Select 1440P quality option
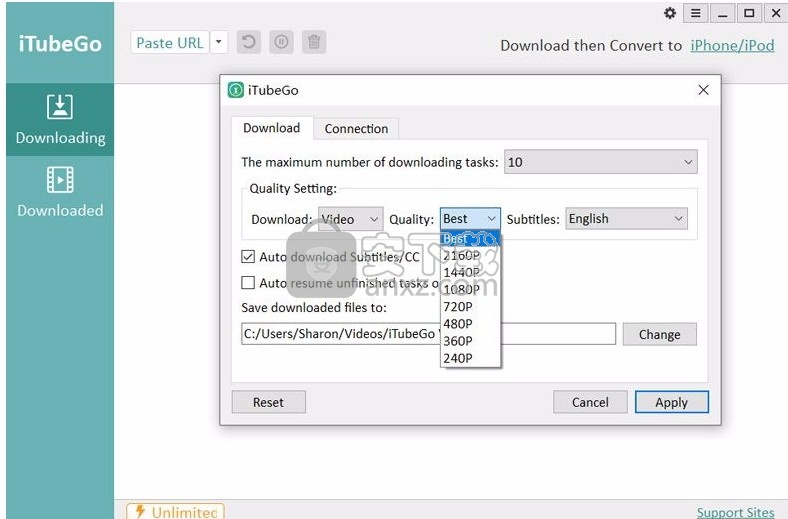This screenshot has height=519, width=788. [470, 272]
